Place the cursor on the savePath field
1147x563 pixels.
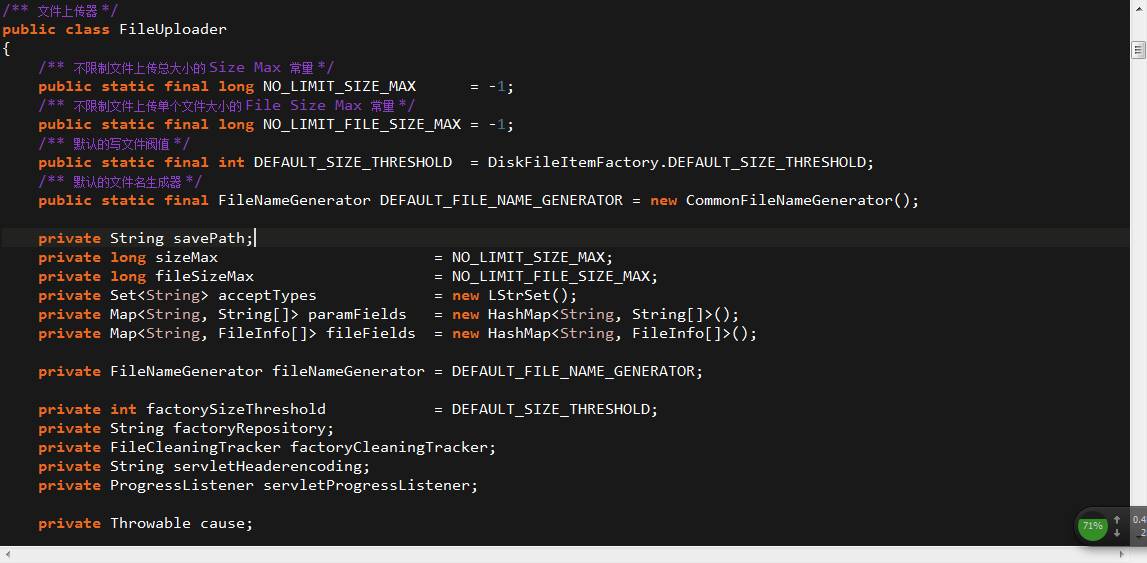click(x=209, y=238)
